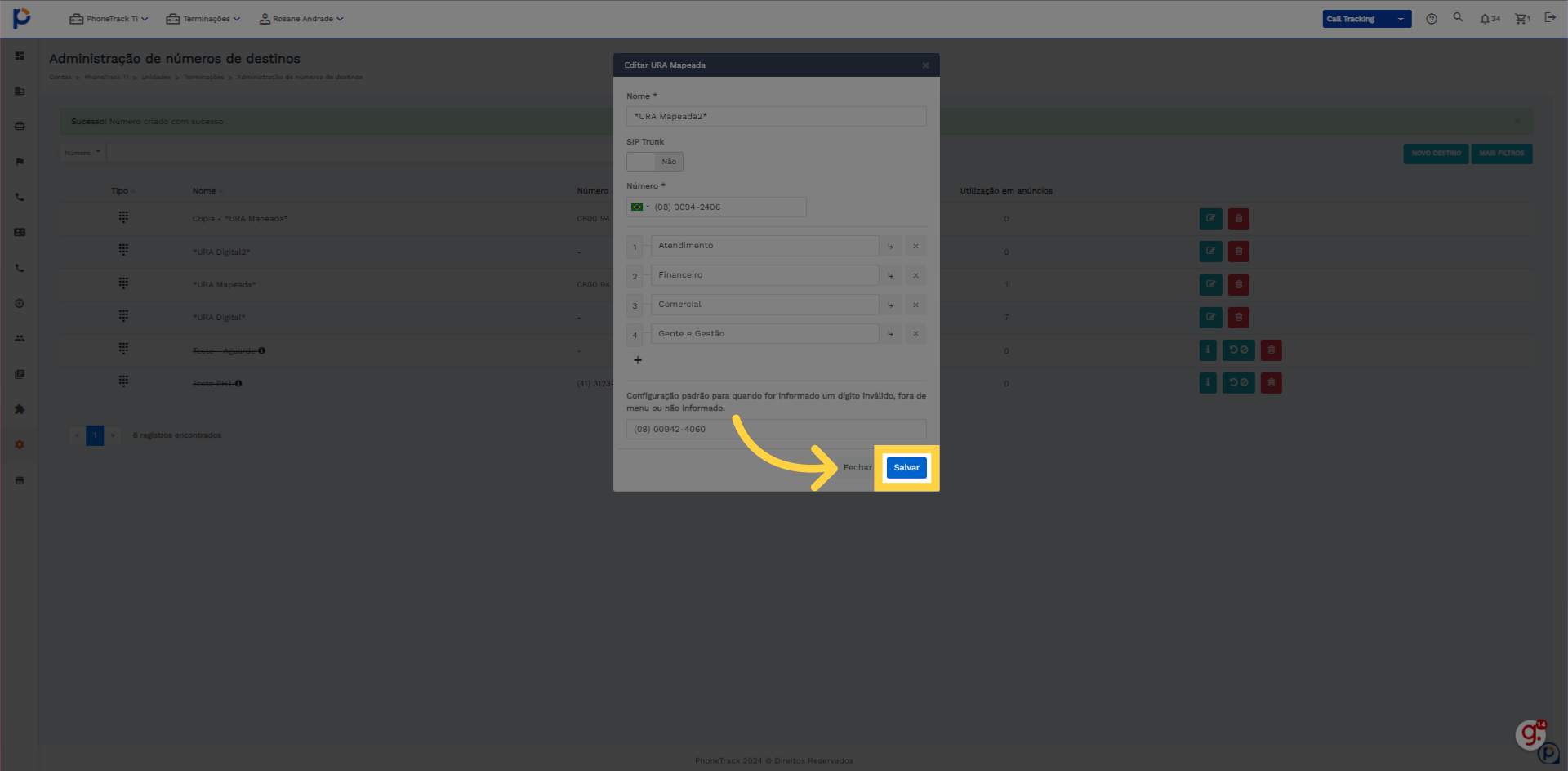The height and width of the screenshot is (771, 1568).
Task: Click the briefcase icon in sidebar
Action: click(20, 127)
